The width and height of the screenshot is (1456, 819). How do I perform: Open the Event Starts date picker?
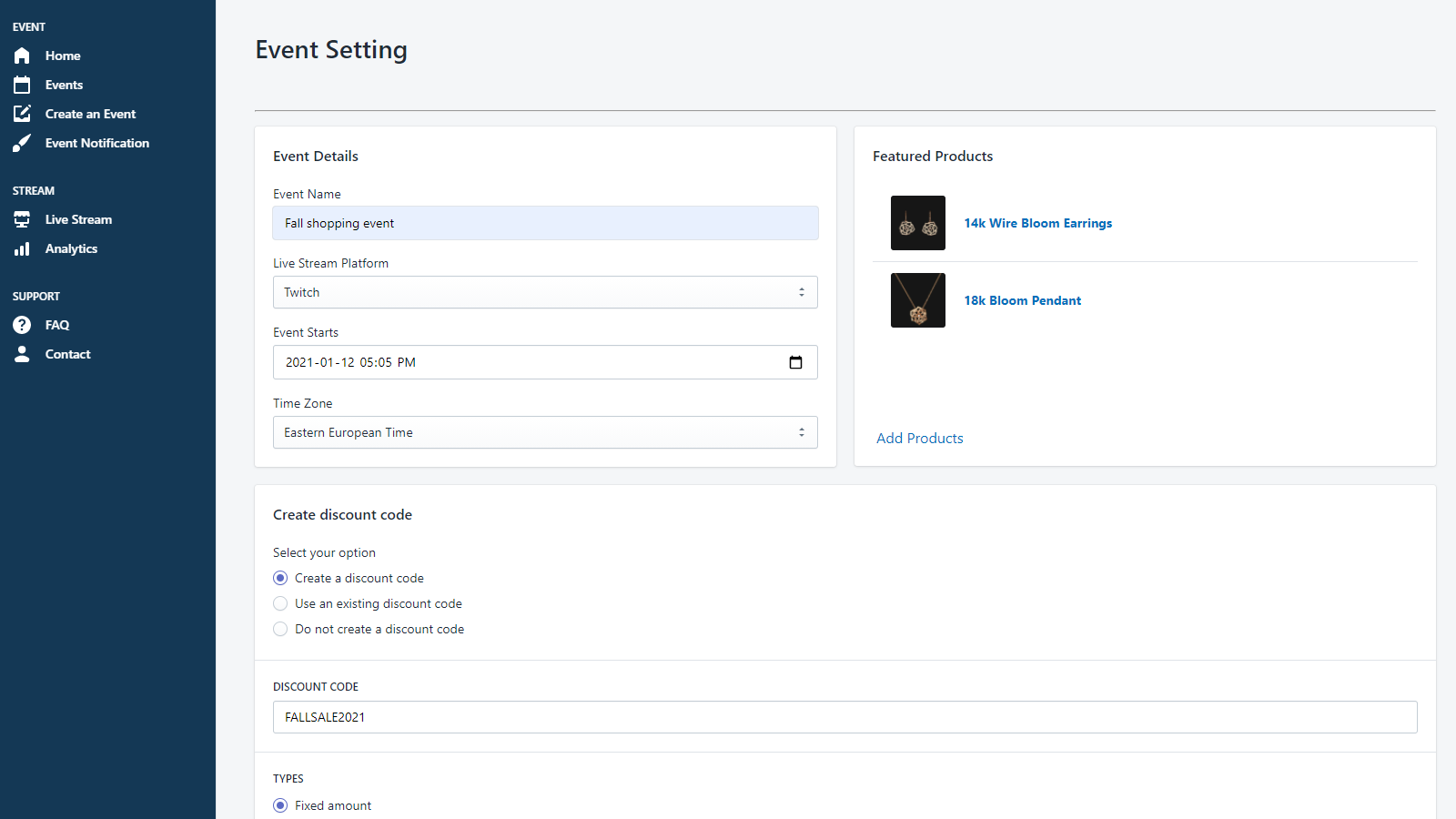[x=796, y=362]
